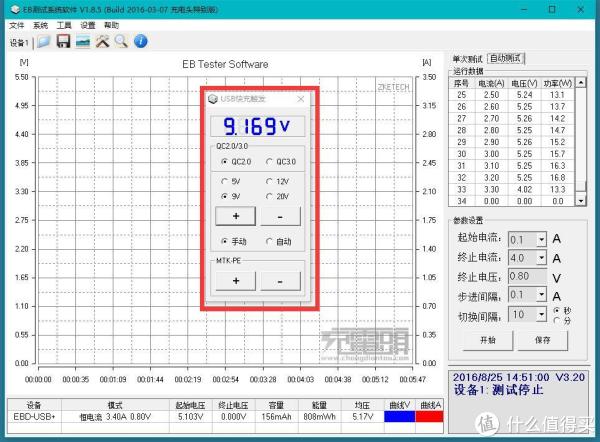
Task: Expand the 起始电流 dropdown
Action: 541,240
